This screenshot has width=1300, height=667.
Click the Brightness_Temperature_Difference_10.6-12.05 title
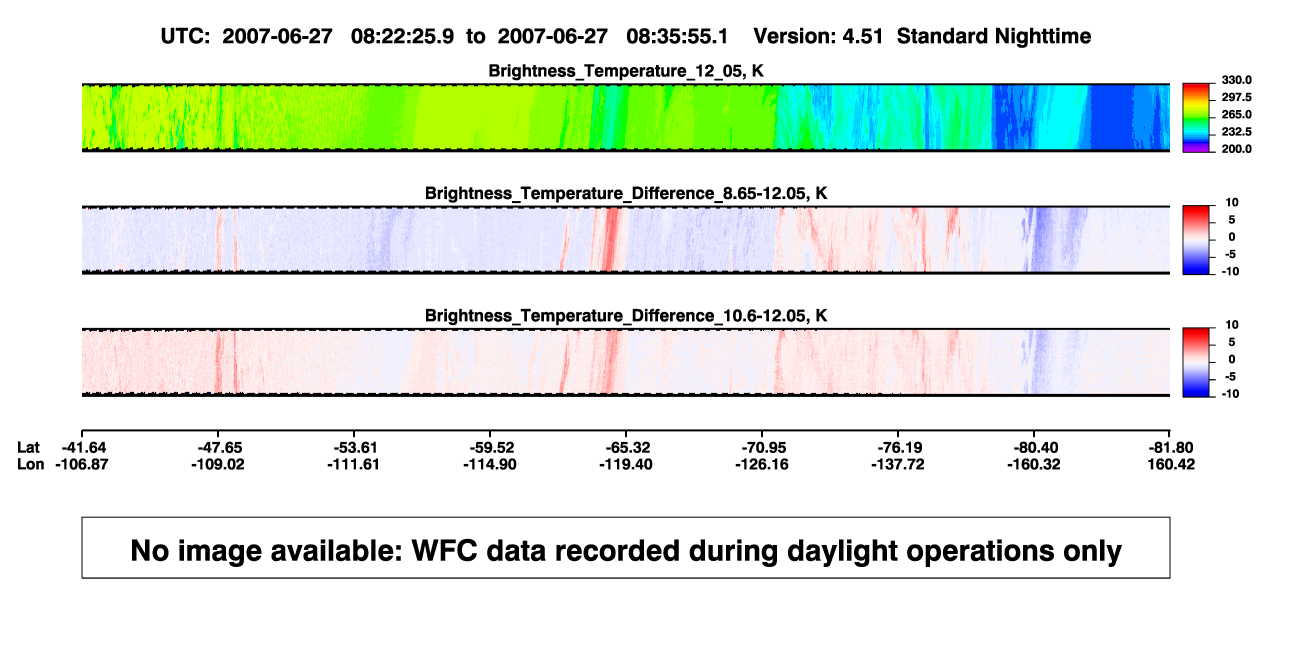[x=626, y=315]
